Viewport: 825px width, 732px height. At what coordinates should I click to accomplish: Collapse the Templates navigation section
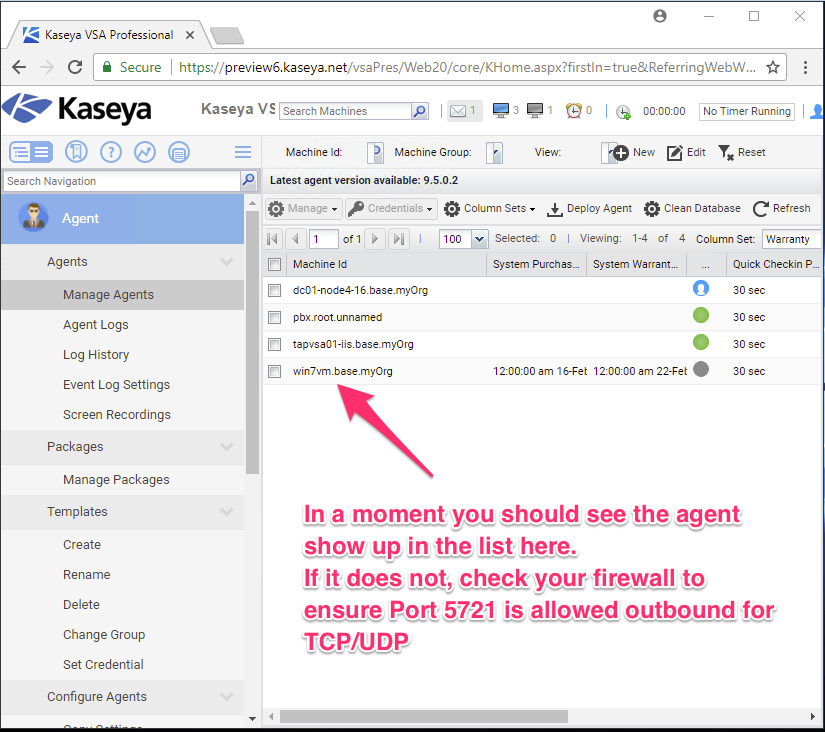tap(227, 512)
